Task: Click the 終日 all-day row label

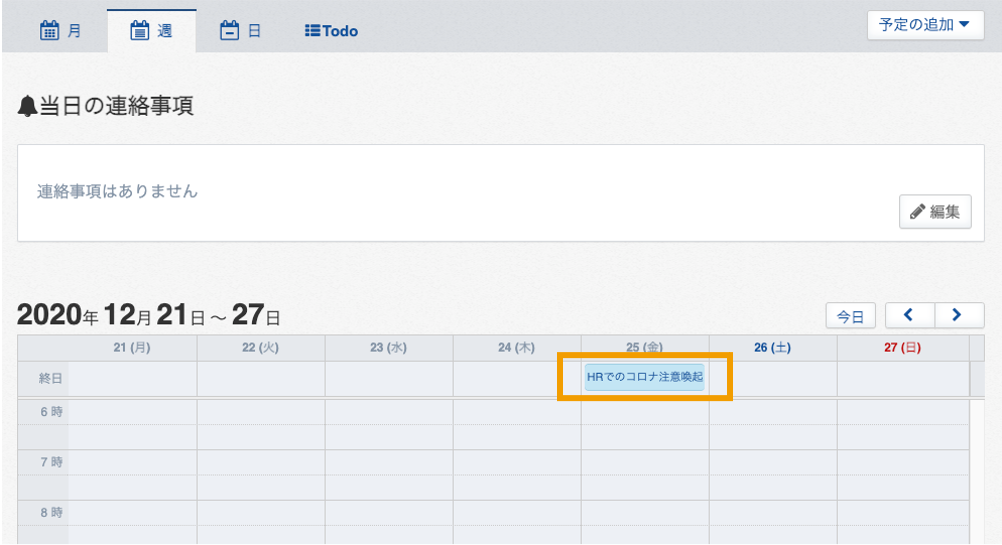Action: (50, 378)
